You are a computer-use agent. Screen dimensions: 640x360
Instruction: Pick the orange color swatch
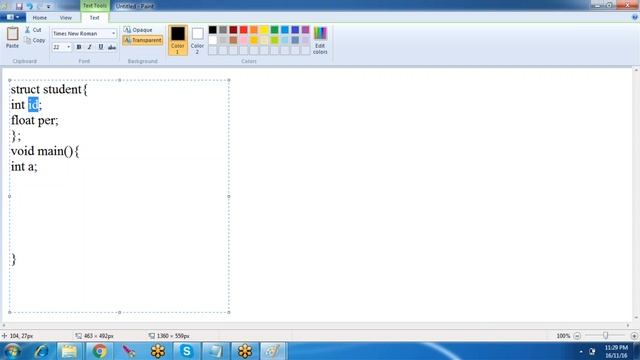254,30
